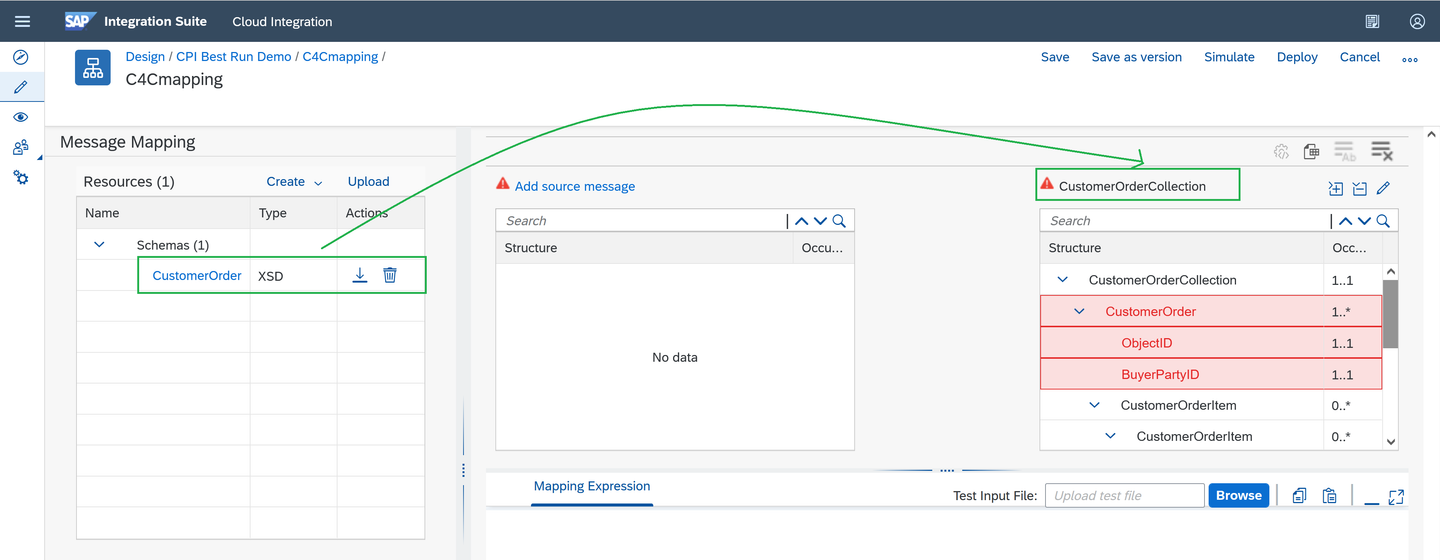Collapse the red CustomerOrder node

click(1079, 312)
